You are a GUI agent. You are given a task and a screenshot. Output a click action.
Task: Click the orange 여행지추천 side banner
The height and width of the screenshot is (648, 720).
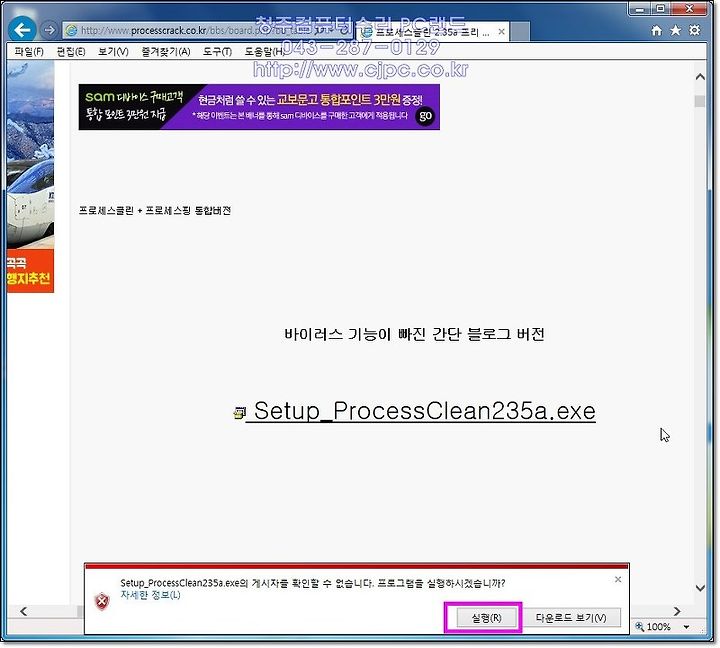30,271
